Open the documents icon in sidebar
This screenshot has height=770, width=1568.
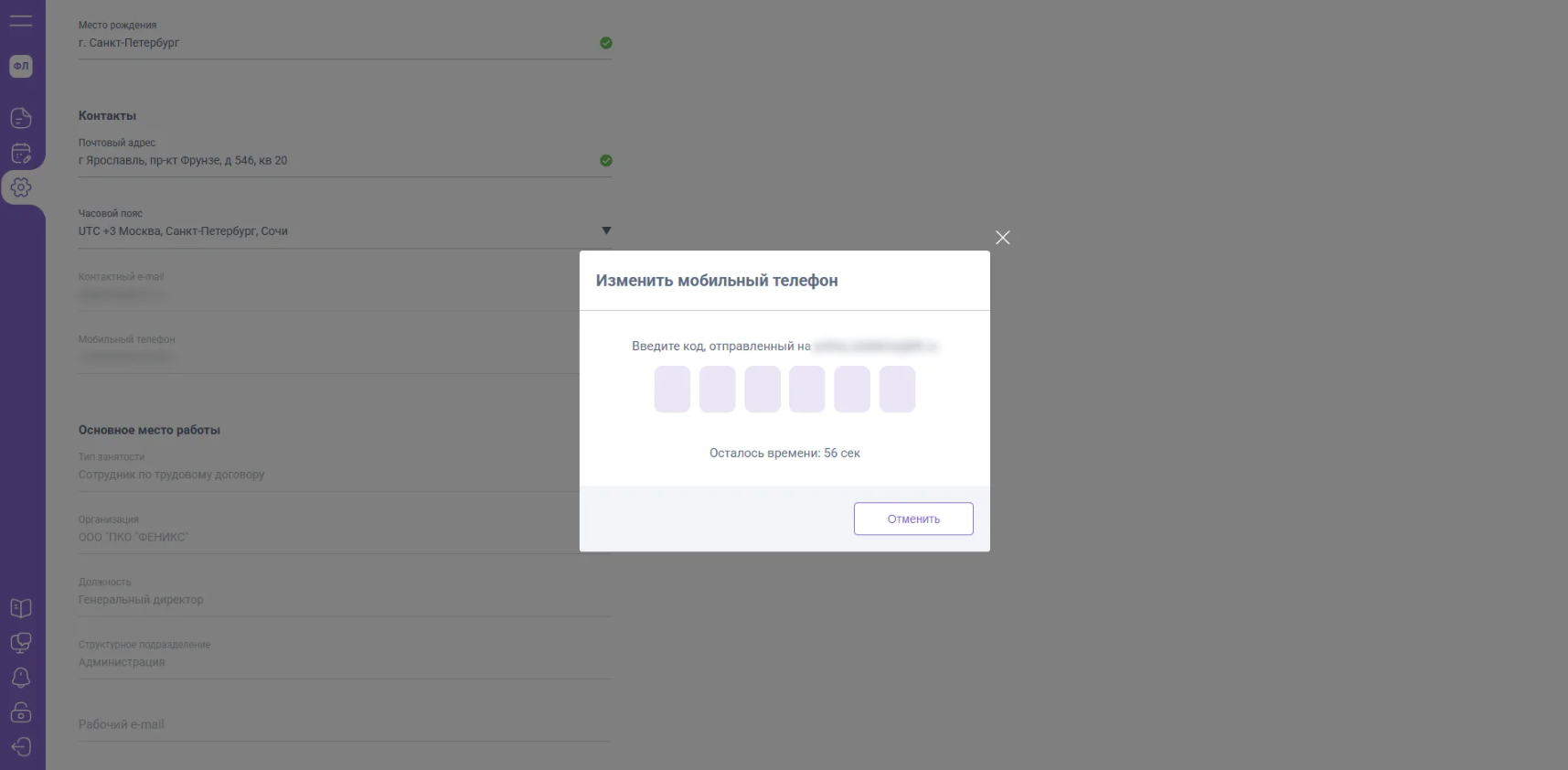[21, 118]
